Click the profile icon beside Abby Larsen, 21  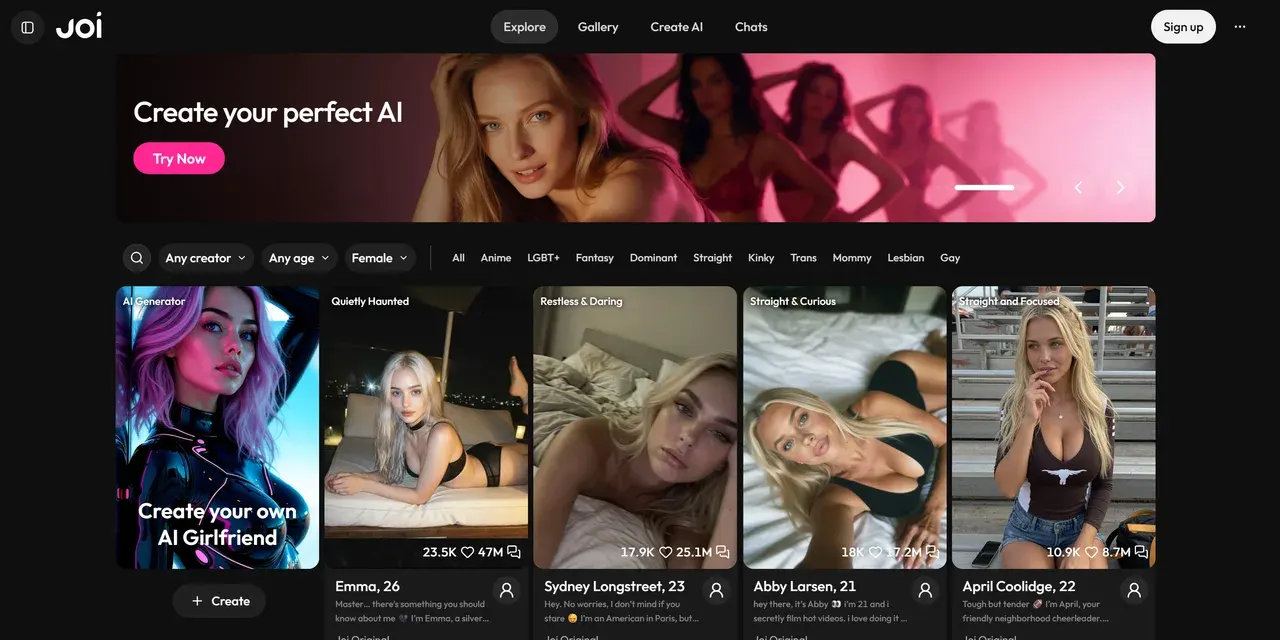(925, 591)
